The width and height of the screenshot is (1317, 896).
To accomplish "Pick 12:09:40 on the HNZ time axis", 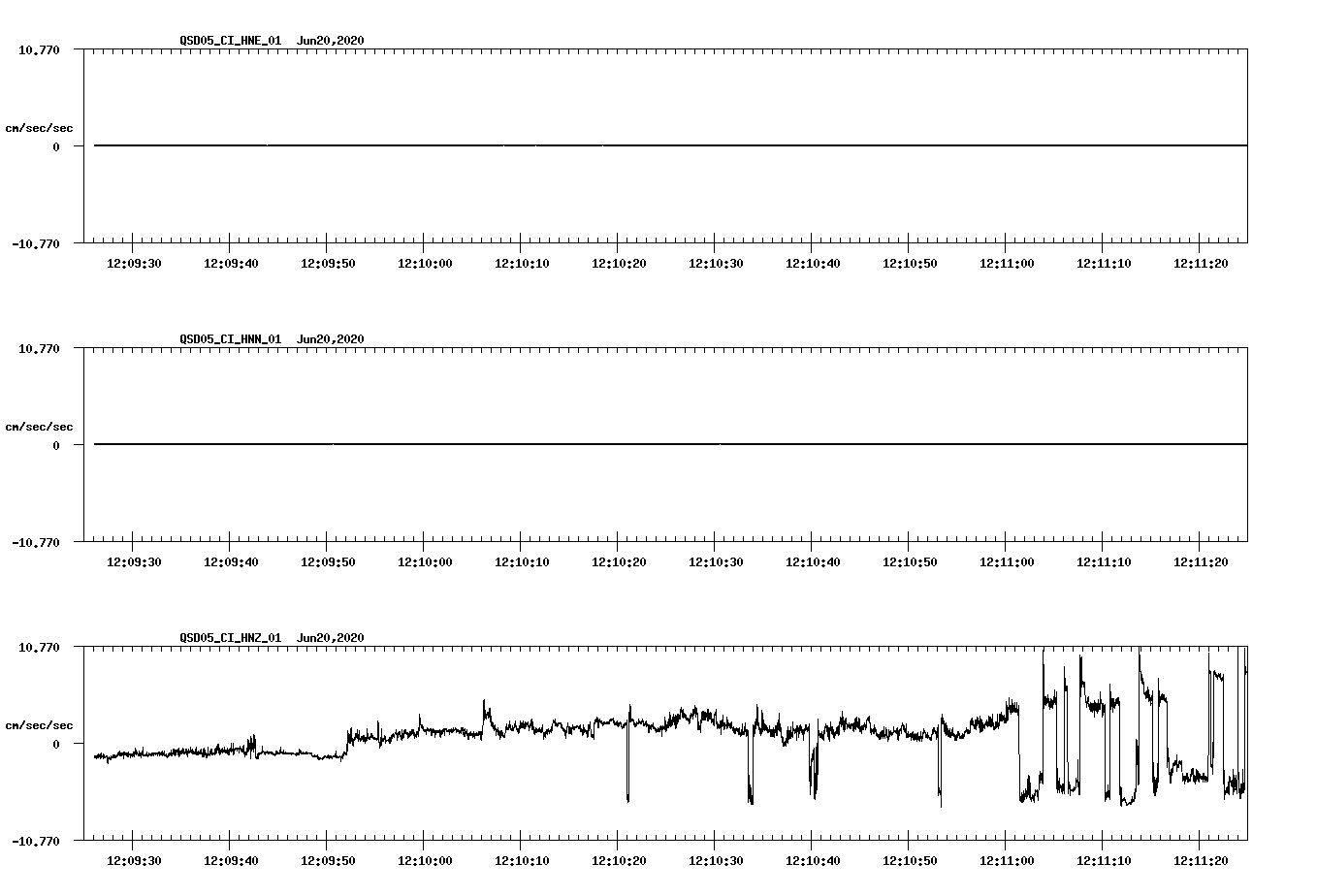I will point(231,861).
